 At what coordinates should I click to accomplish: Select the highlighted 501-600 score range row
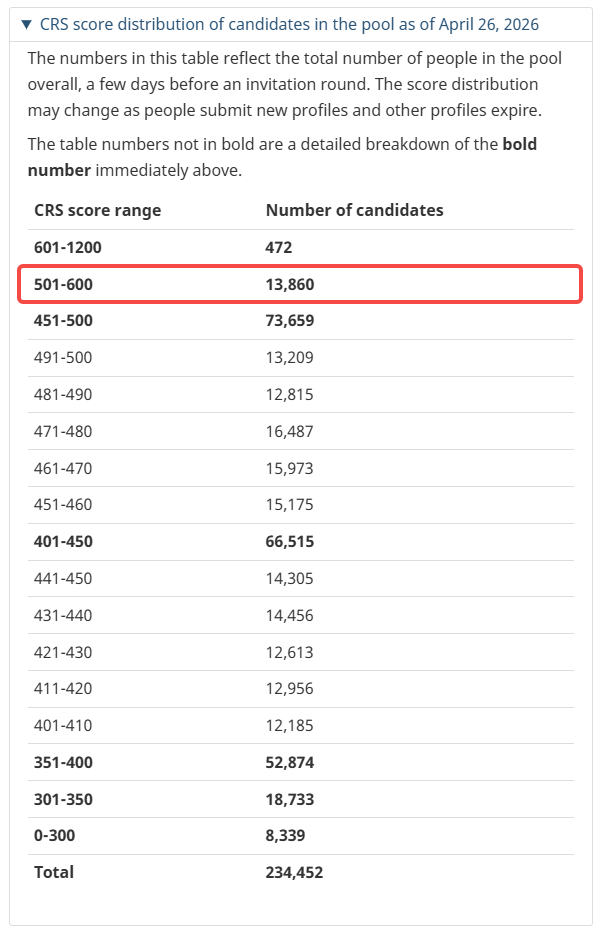pyautogui.click(x=300, y=284)
